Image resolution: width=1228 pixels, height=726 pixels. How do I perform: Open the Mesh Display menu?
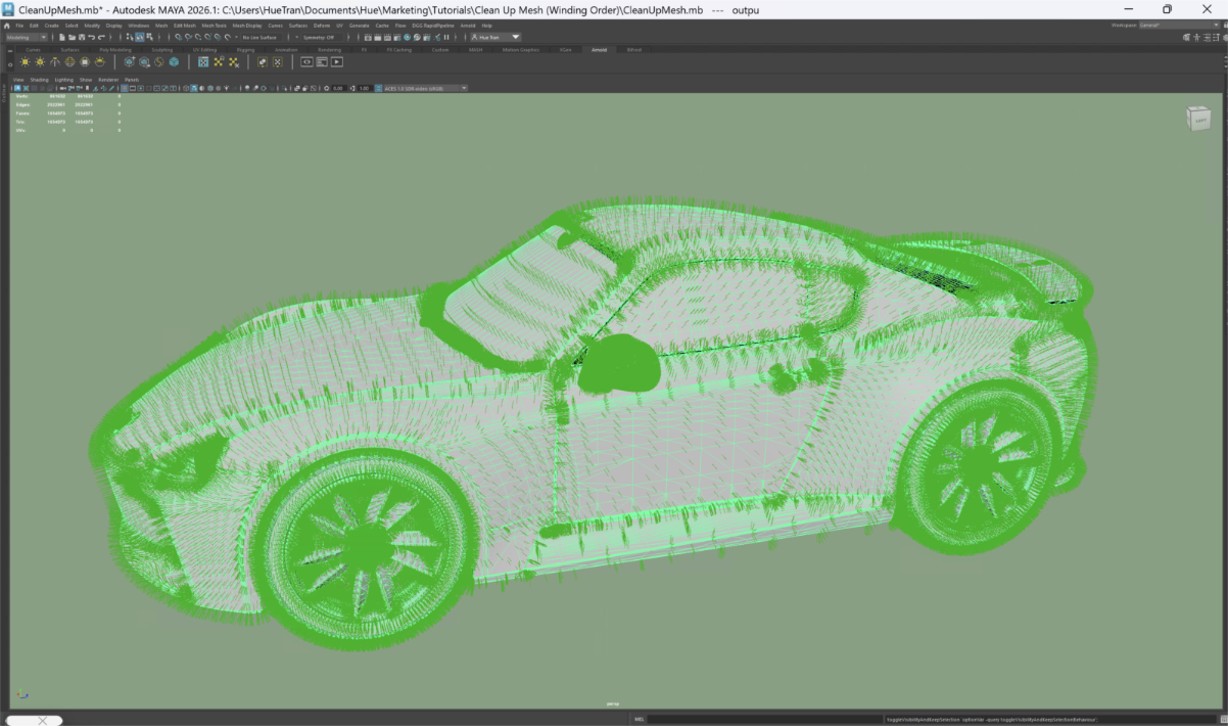point(247,26)
